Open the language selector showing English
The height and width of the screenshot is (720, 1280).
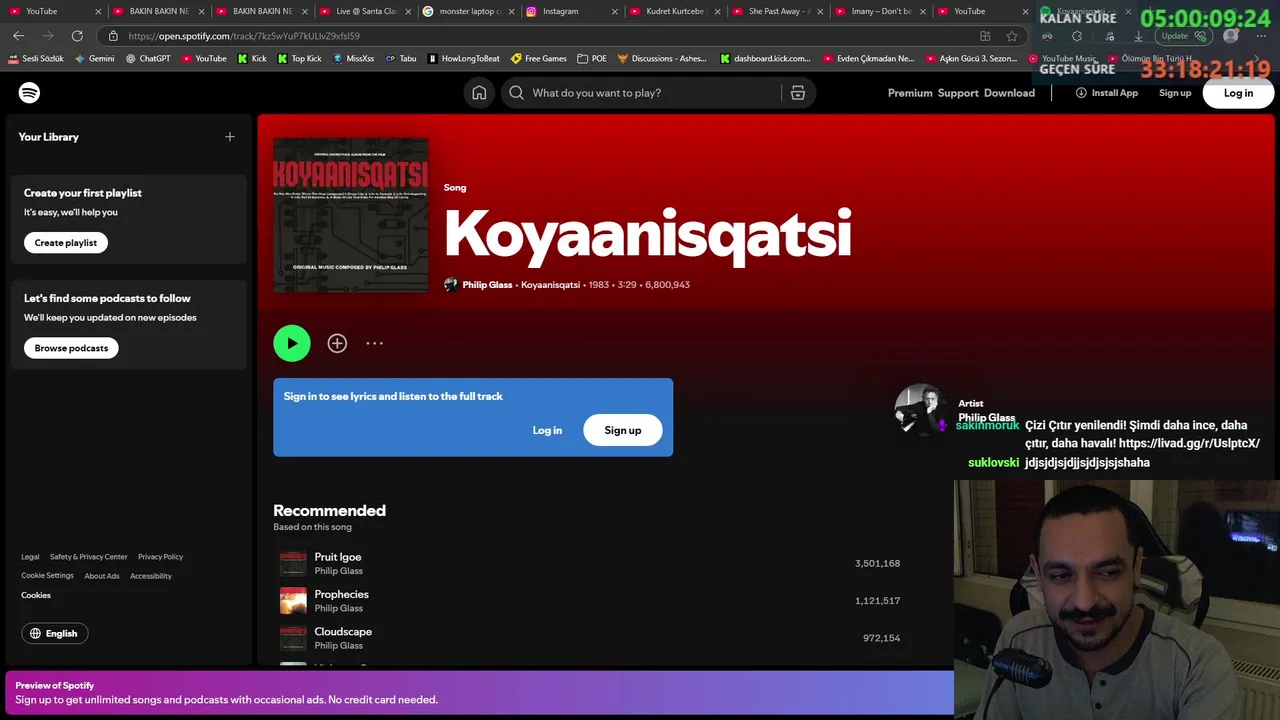(x=55, y=633)
